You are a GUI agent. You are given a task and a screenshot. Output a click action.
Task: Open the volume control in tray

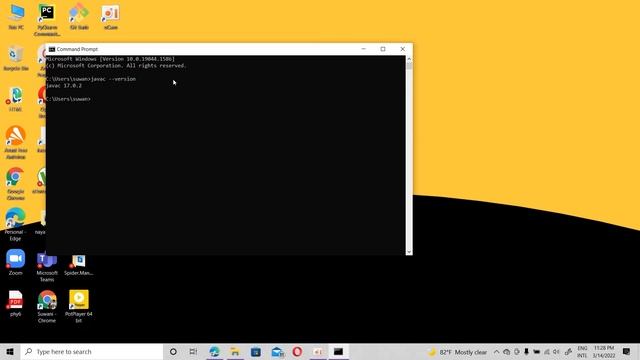[556, 352]
